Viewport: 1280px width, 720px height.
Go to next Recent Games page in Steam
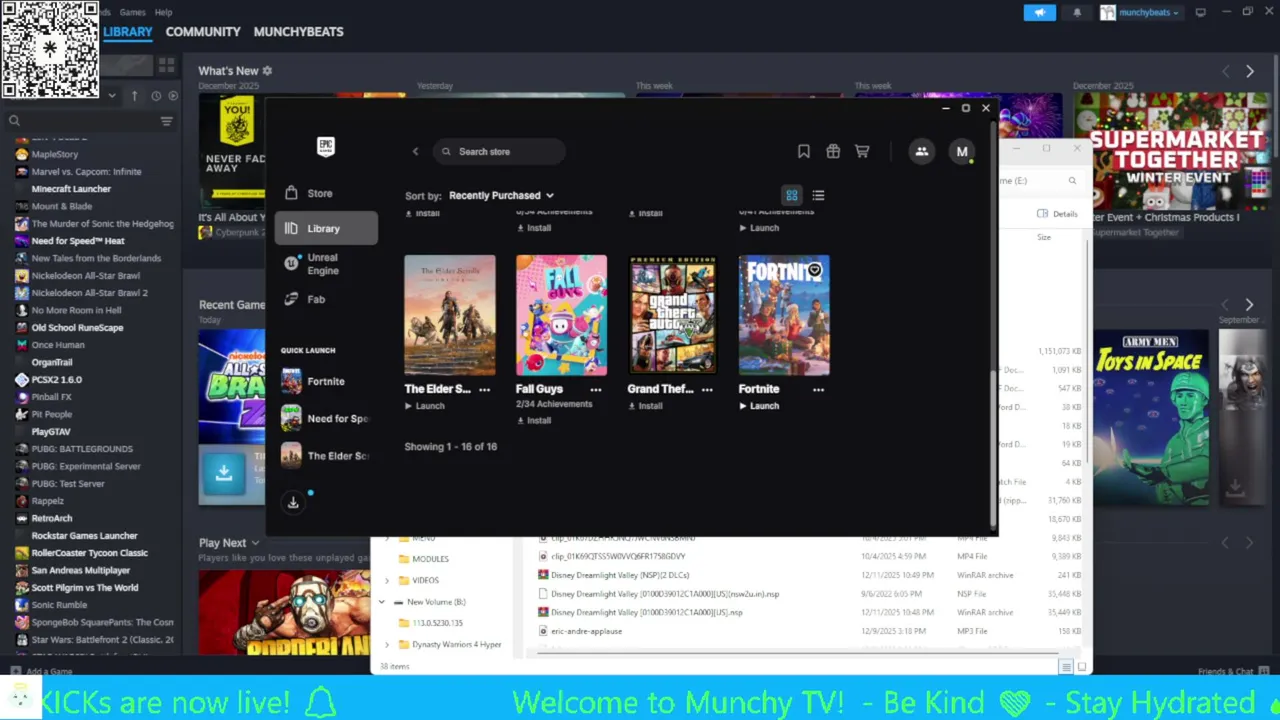click(x=1249, y=304)
